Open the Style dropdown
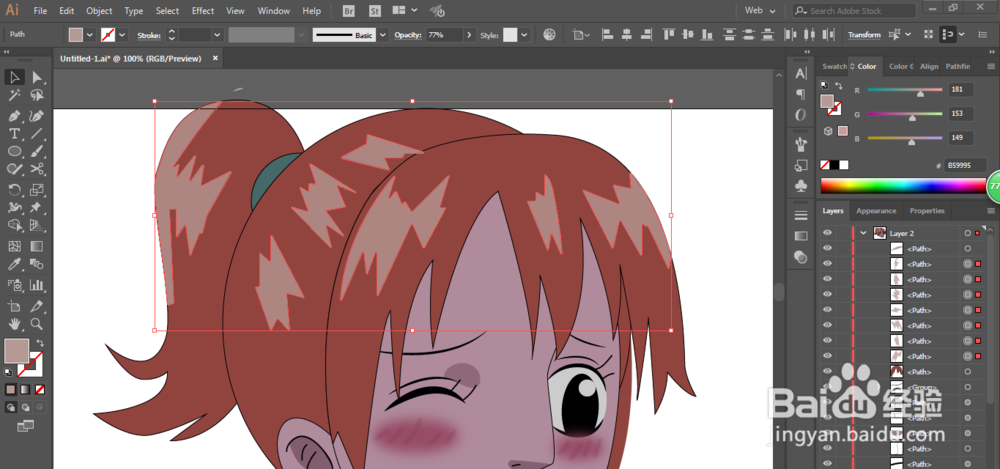This screenshot has width=1000, height=469. pyautogui.click(x=524, y=35)
